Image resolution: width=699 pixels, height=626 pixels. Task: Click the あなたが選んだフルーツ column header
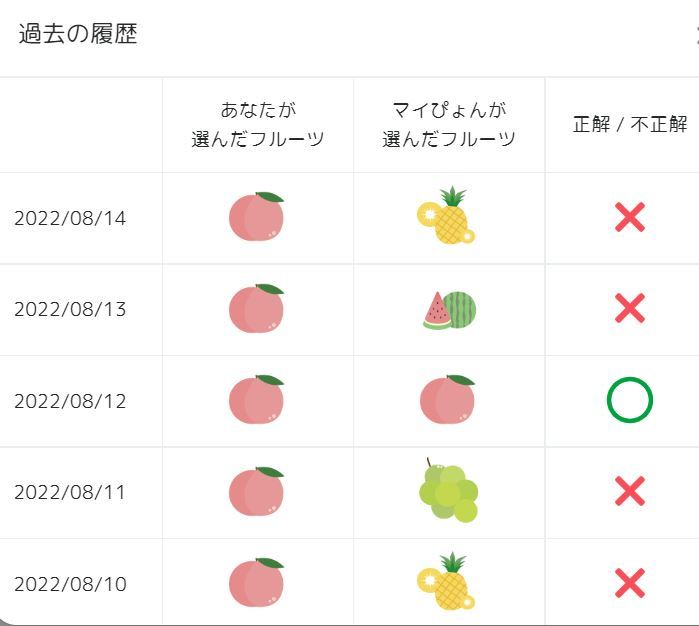point(258,125)
